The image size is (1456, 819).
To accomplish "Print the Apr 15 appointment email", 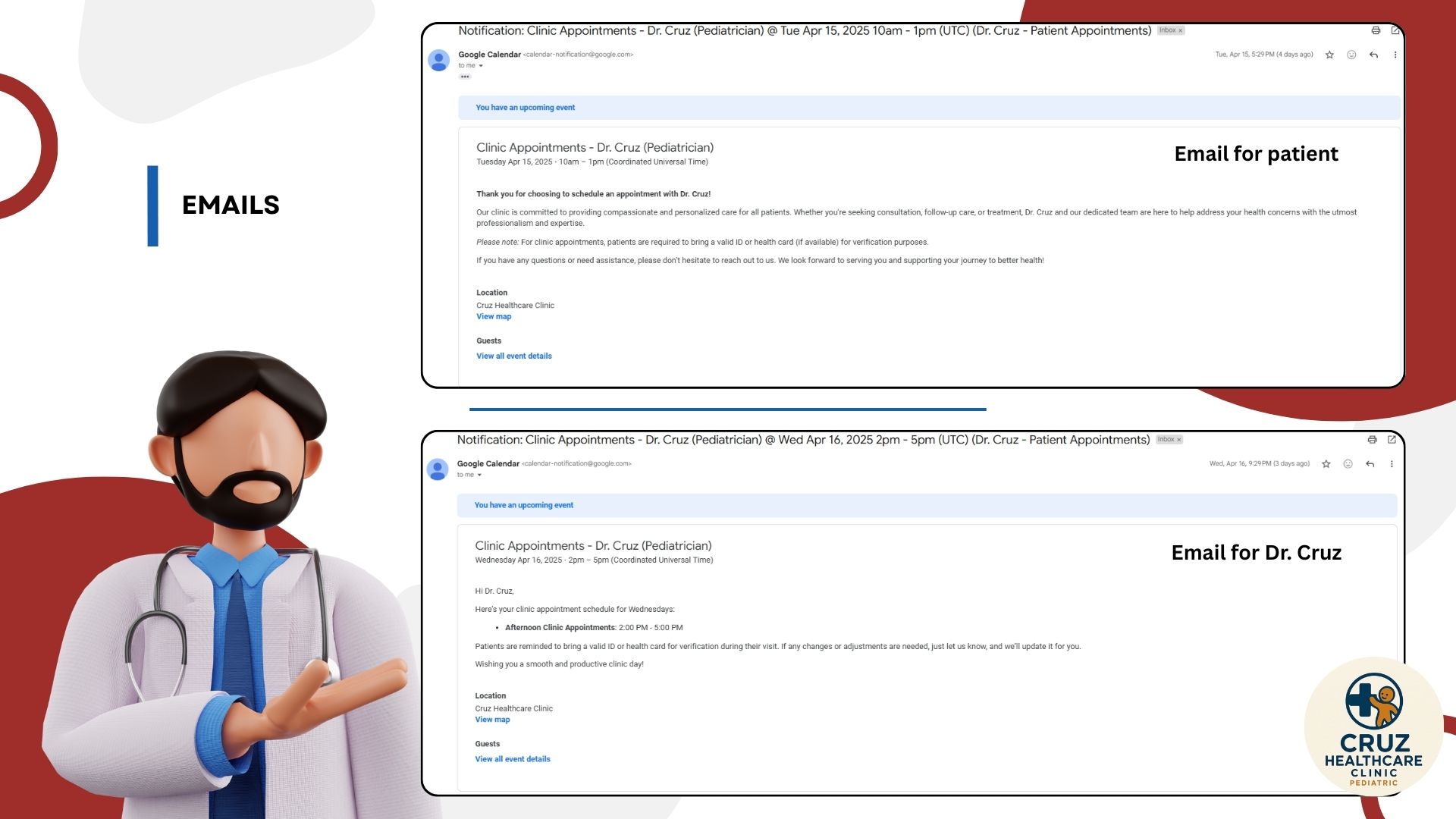I will tap(1376, 30).
